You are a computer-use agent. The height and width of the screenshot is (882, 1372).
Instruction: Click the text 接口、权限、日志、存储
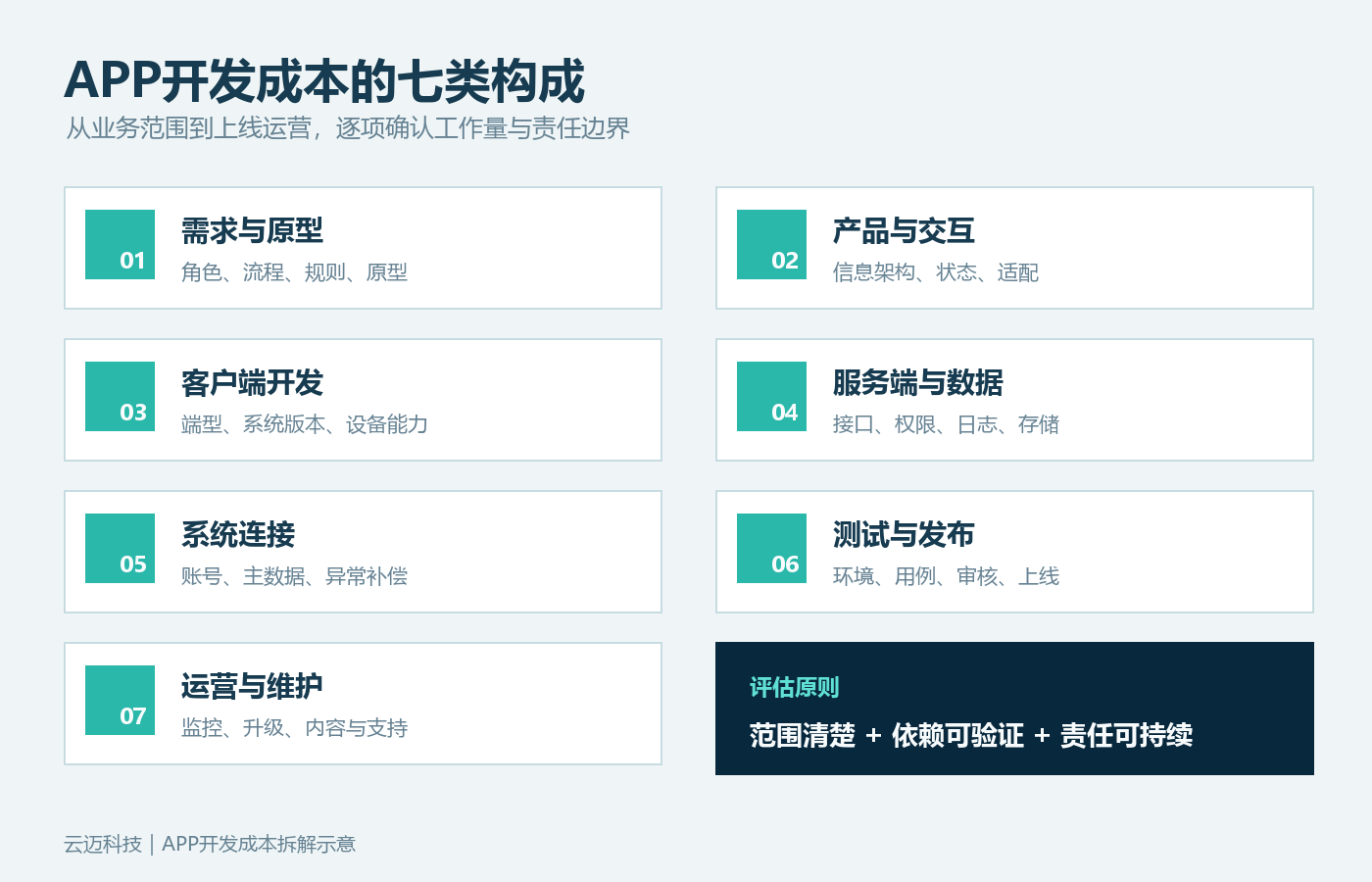pos(946,424)
